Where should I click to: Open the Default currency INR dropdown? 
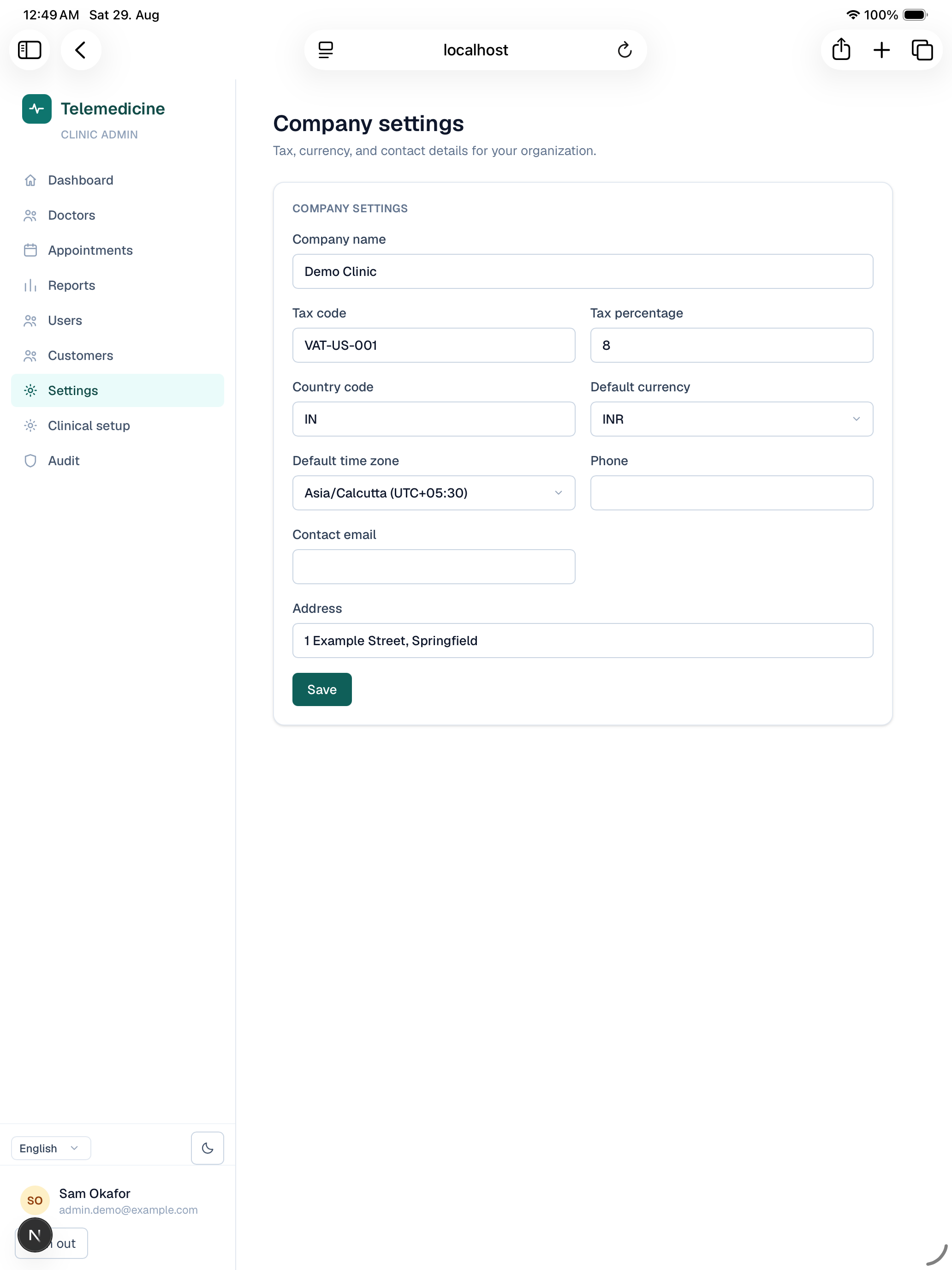732,419
